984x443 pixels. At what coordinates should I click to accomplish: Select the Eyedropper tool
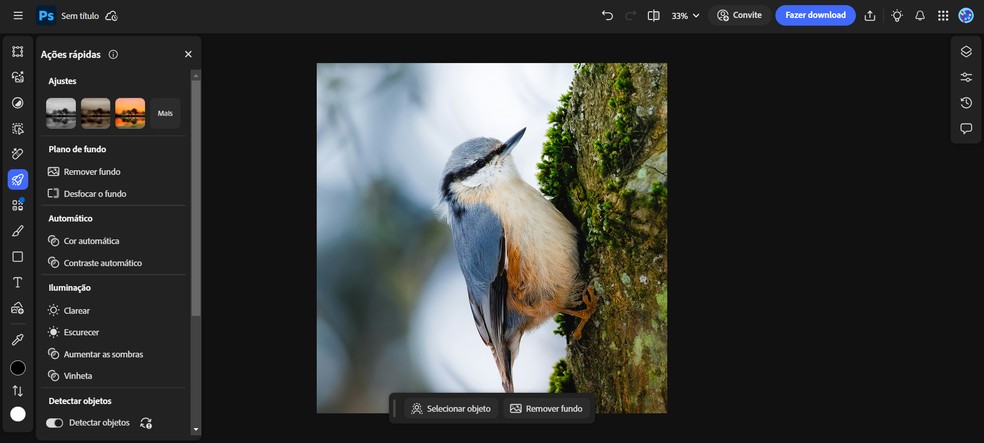(x=17, y=340)
